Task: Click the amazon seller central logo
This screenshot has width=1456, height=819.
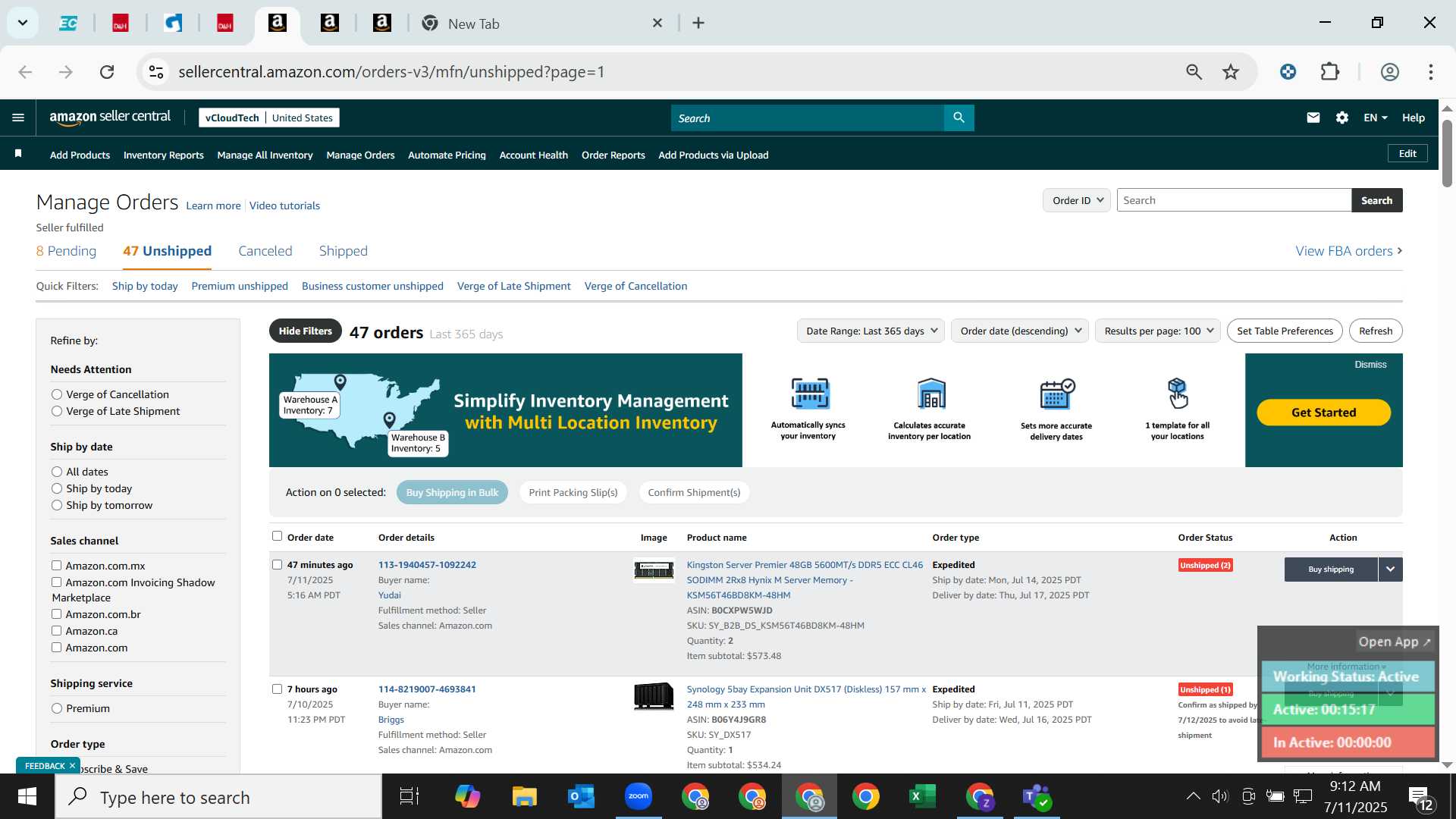Action: [x=110, y=117]
